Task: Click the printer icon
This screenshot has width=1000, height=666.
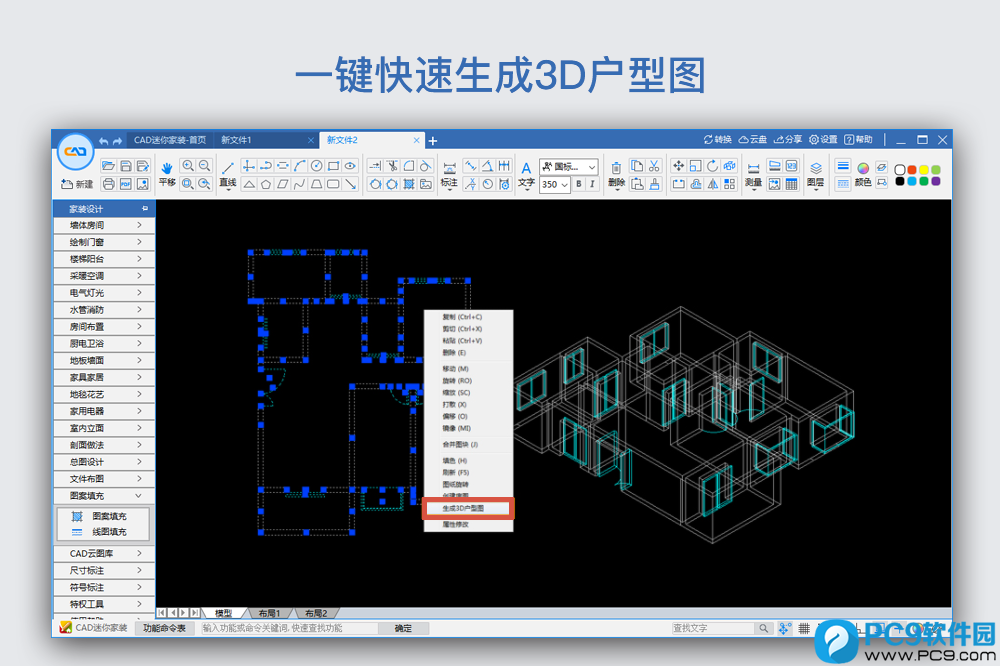Action: [x=108, y=184]
